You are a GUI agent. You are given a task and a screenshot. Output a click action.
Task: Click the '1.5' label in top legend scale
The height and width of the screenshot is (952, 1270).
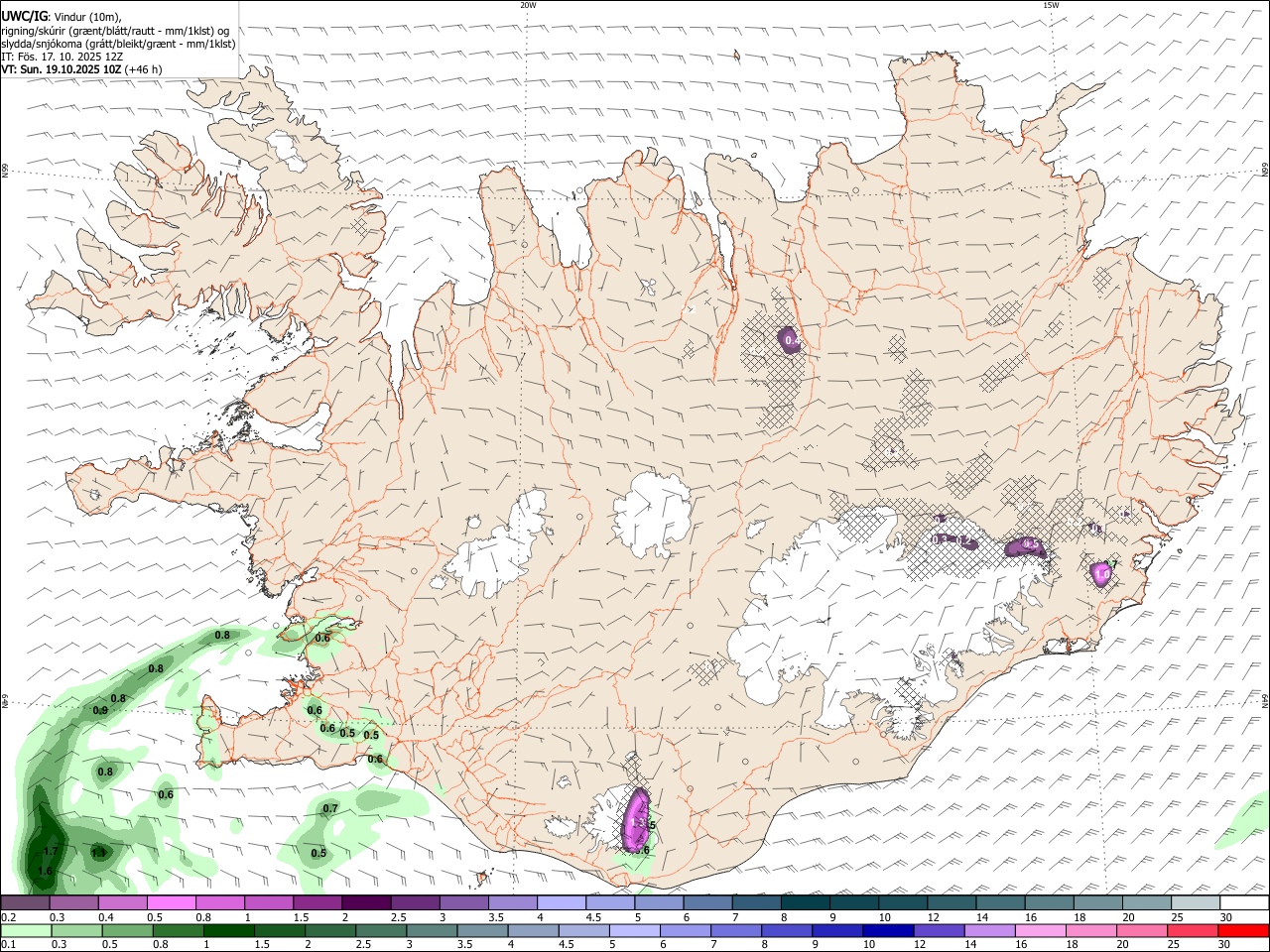pyautogui.click(x=301, y=917)
